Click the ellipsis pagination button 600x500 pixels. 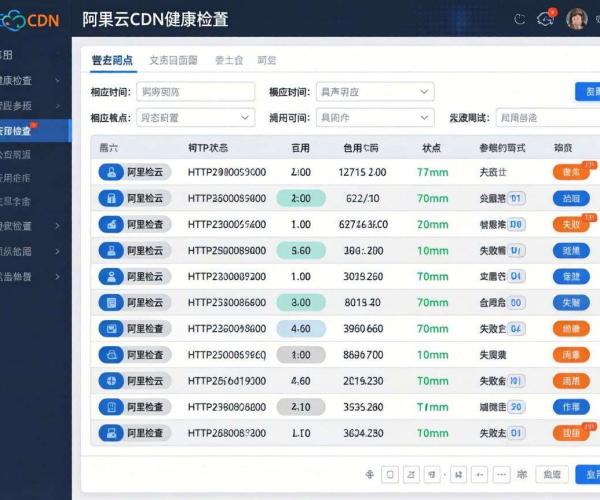pos(502,475)
